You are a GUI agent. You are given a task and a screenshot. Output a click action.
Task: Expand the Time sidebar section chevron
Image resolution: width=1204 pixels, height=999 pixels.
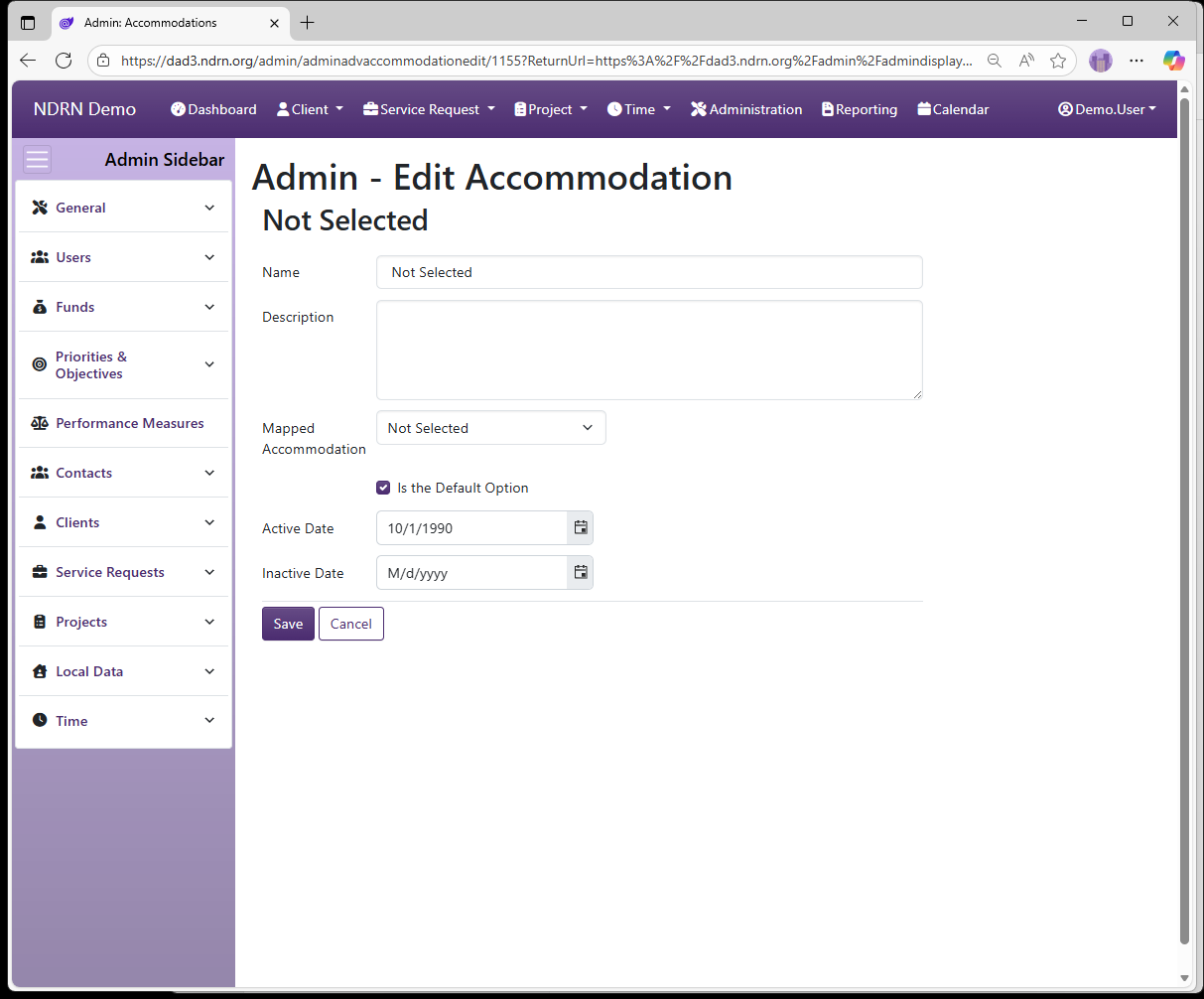pyautogui.click(x=209, y=721)
